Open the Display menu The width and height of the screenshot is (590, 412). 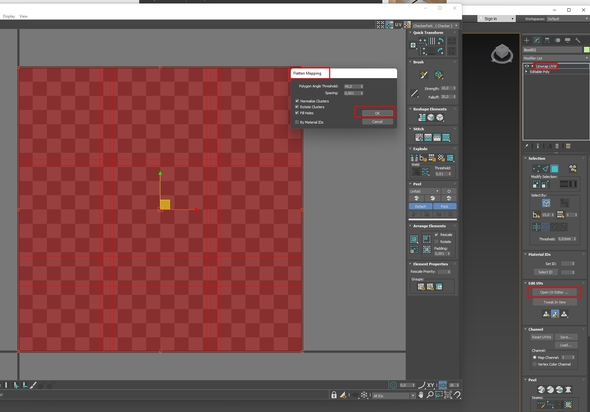pyautogui.click(x=9, y=16)
